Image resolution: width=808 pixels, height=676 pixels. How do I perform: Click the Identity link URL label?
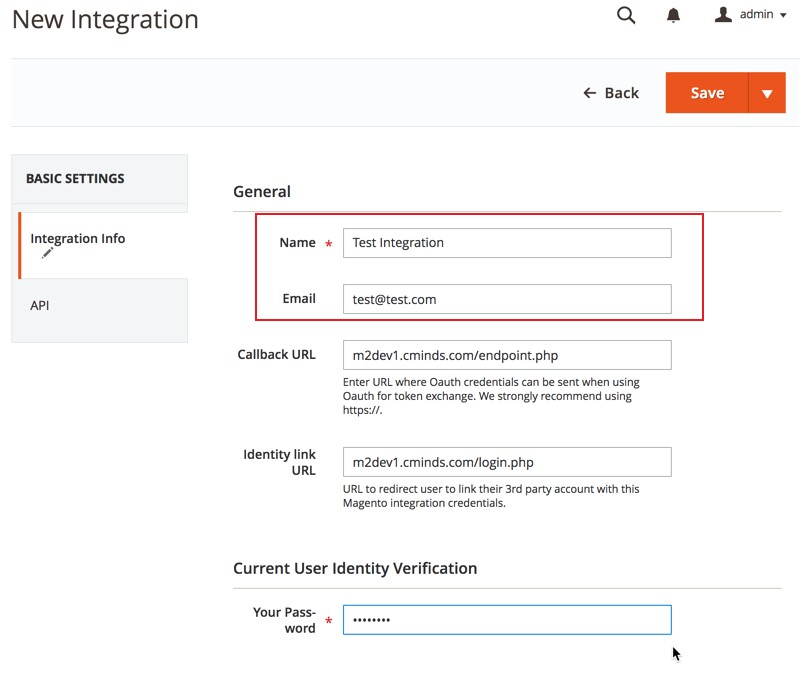coord(279,462)
